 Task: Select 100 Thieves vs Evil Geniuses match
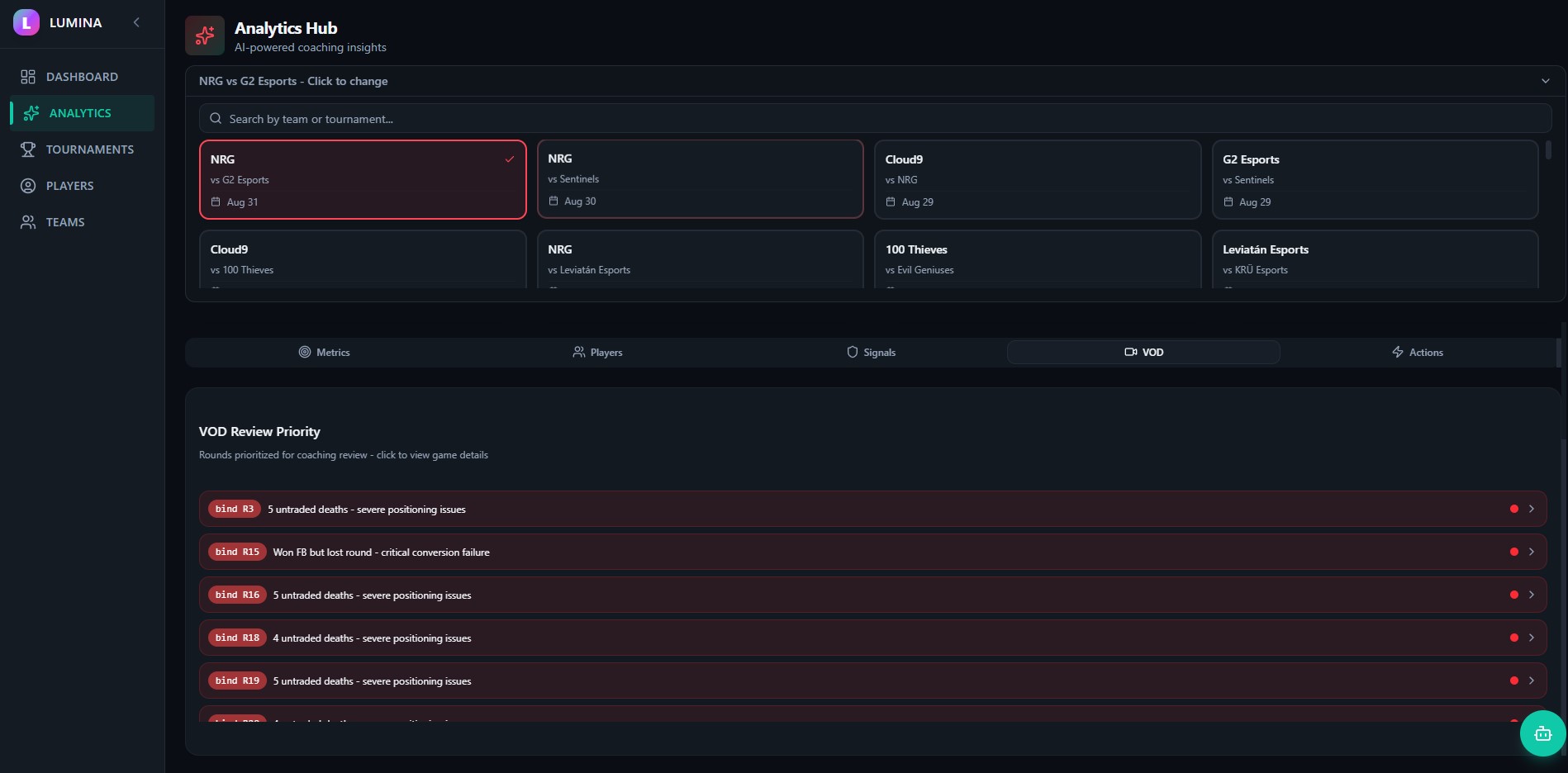1038,259
